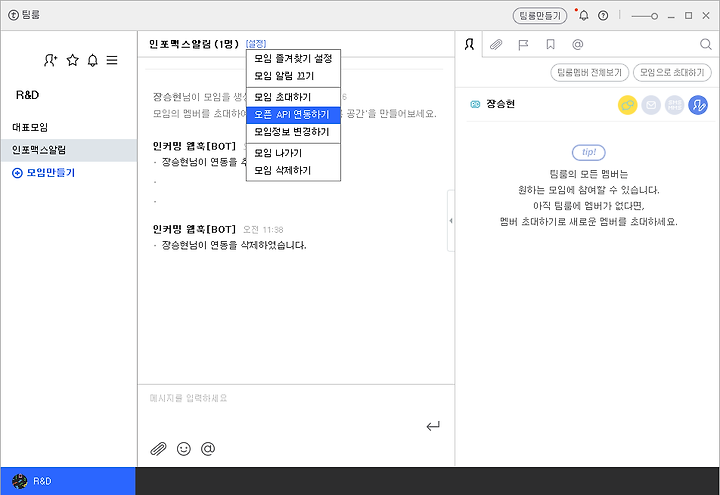Select 모임정보 변경하기 menu item
Image resolution: width=720 pixels, height=495 pixels.
(x=293, y=132)
